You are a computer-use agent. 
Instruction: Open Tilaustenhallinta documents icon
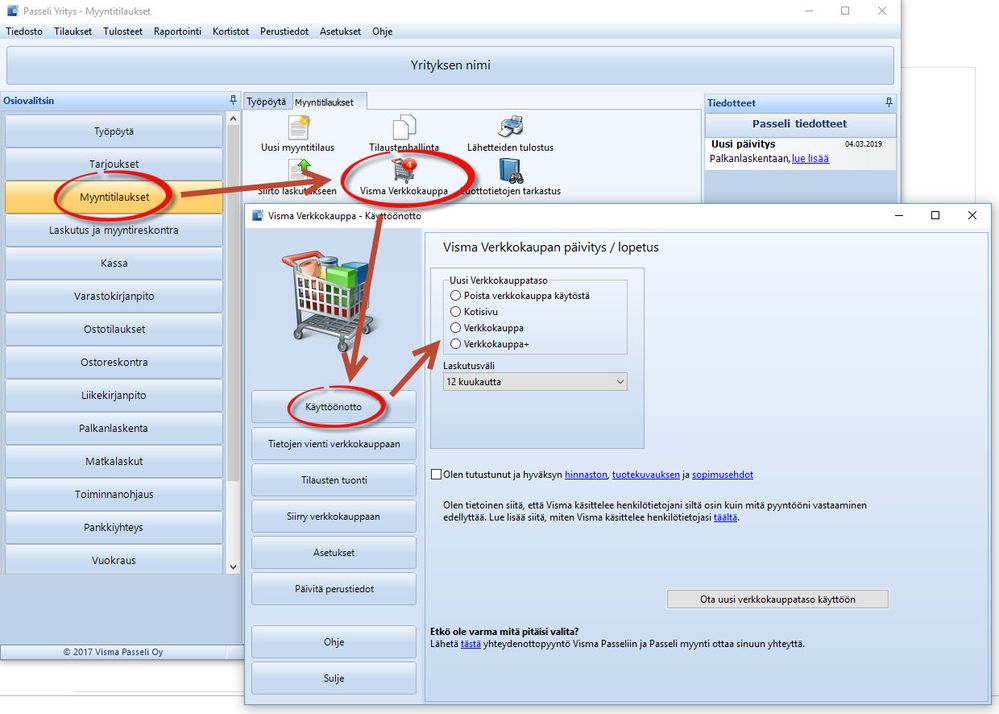coord(404,127)
